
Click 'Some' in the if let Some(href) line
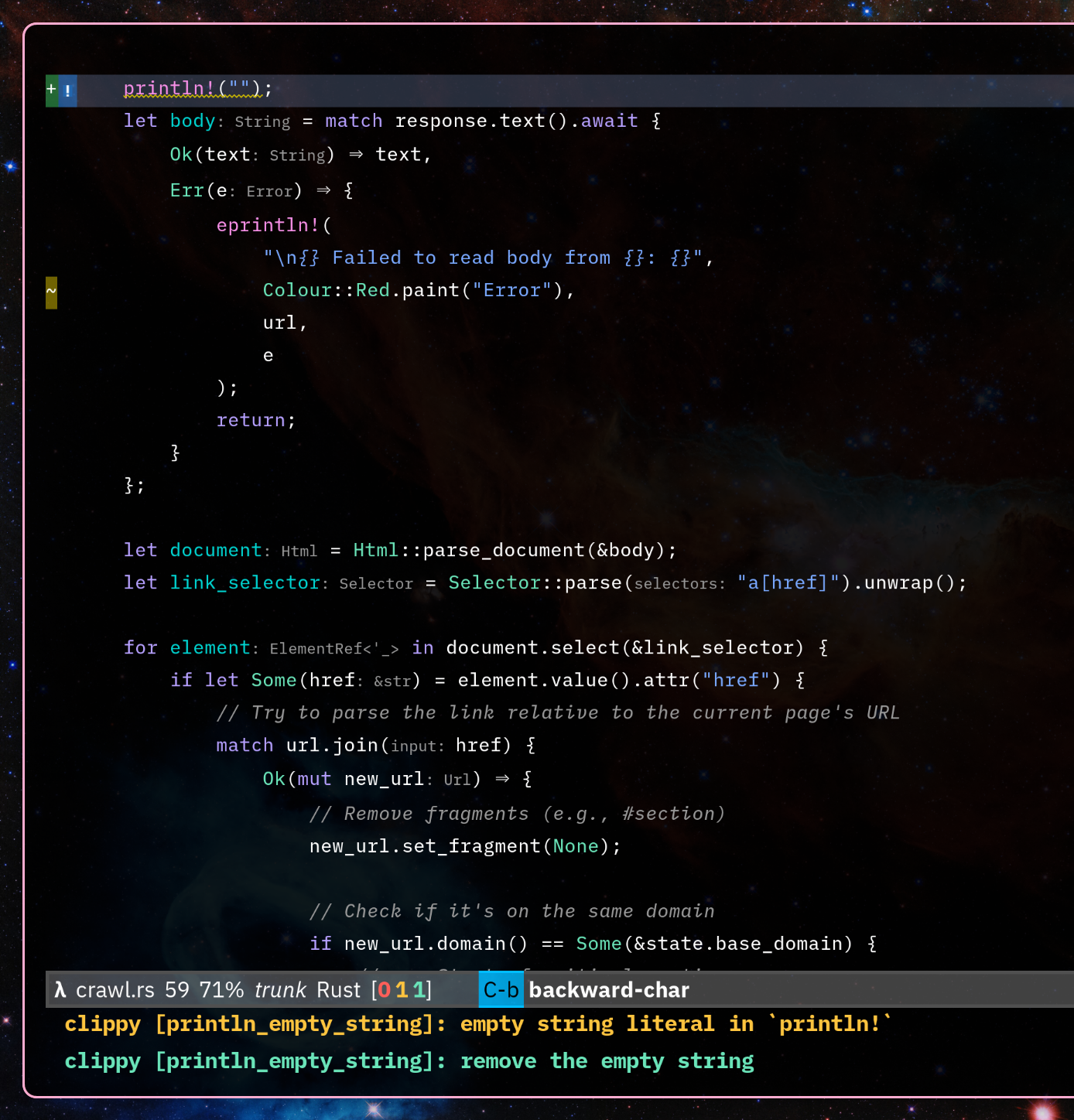[274, 680]
